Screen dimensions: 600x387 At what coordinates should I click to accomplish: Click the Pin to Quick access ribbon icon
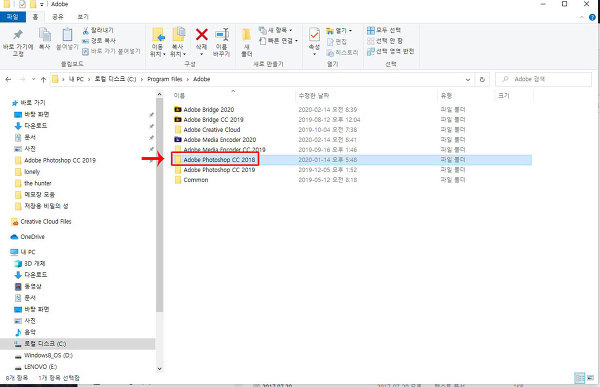[x=18, y=35]
